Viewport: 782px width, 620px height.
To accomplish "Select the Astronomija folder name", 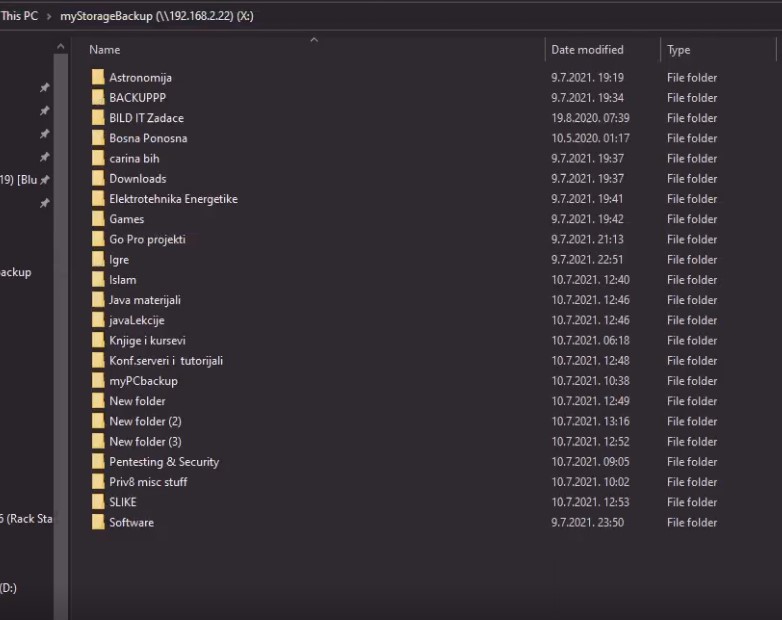I will (140, 78).
